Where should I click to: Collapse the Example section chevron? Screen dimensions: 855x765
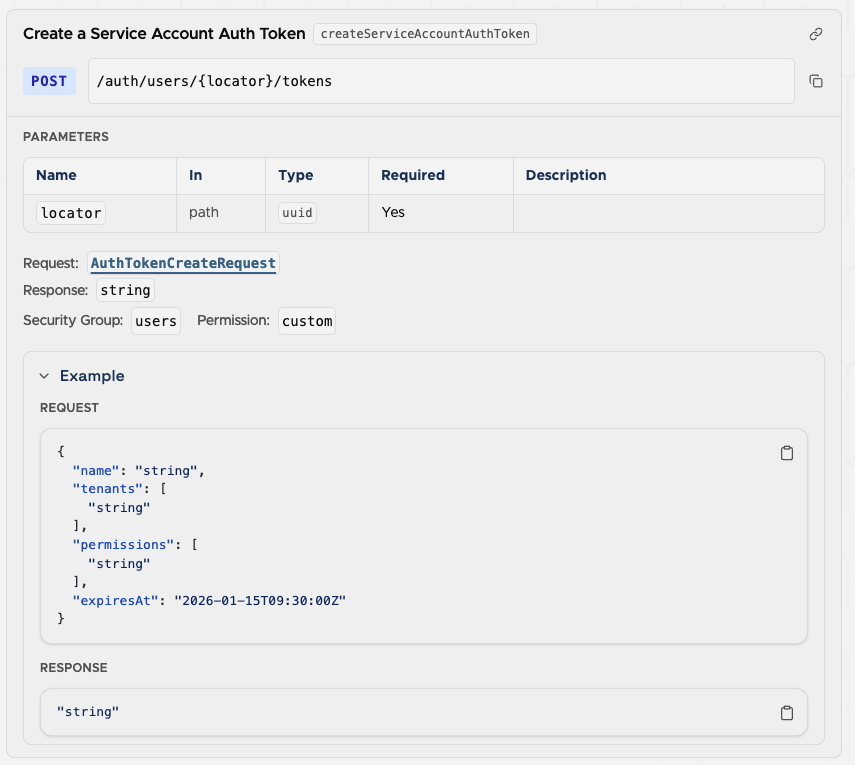click(x=45, y=376)
